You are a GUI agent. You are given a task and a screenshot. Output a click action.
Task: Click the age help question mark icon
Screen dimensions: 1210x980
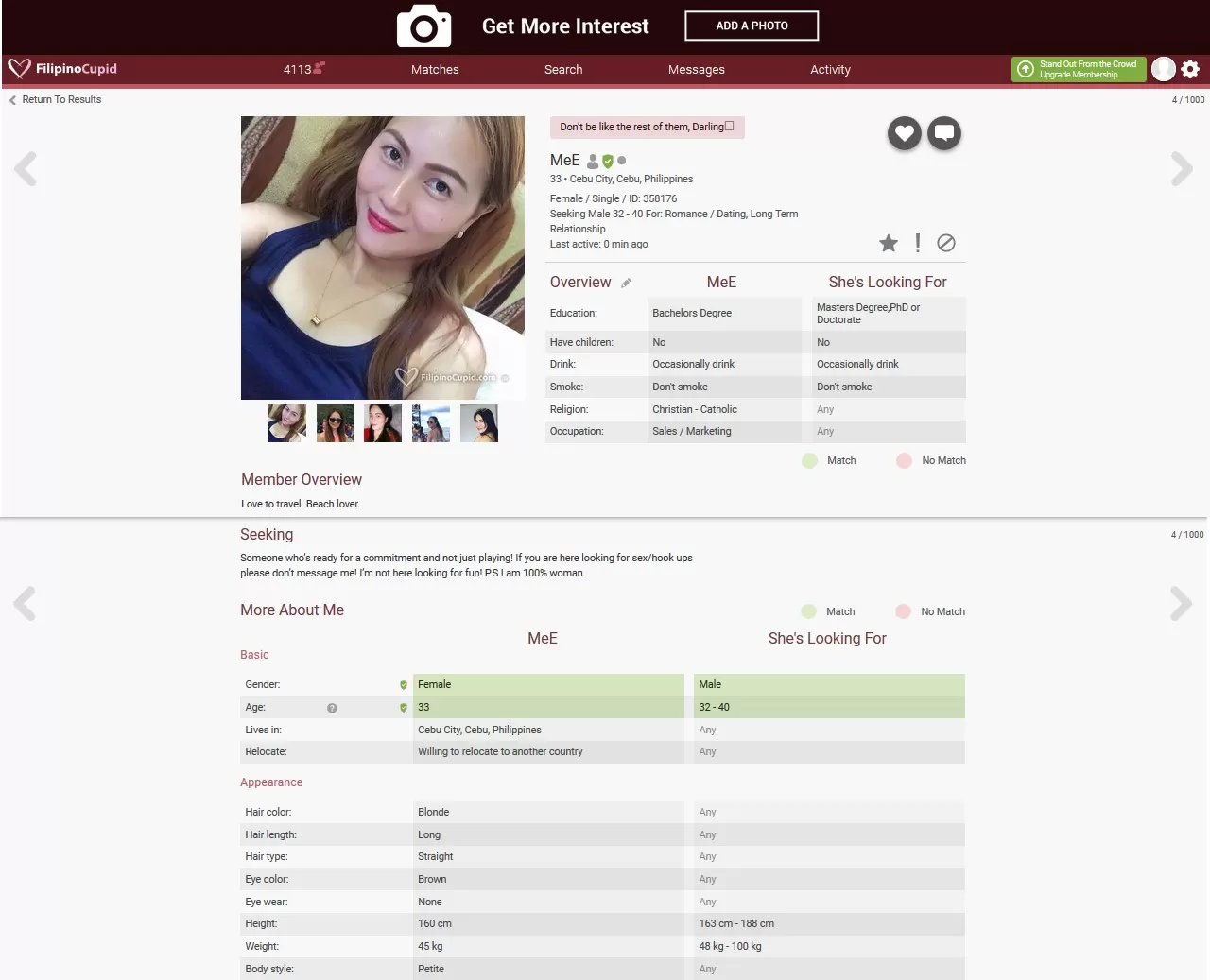click(332, 708)
